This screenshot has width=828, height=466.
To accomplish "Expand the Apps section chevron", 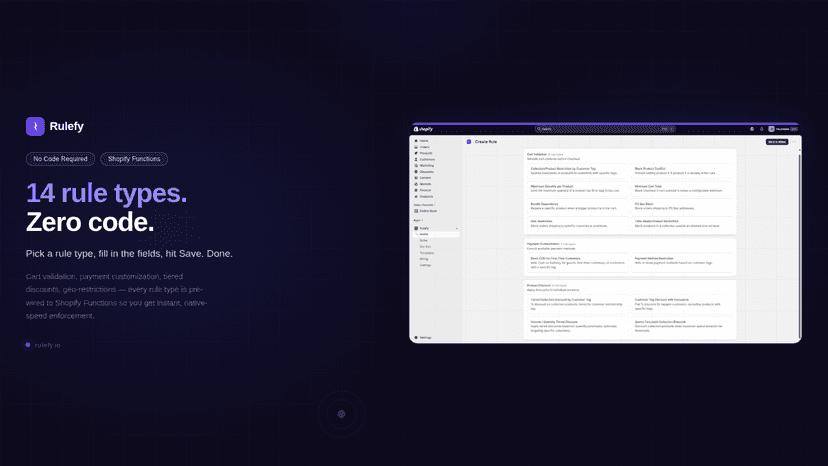I will (x=422, y=220).
